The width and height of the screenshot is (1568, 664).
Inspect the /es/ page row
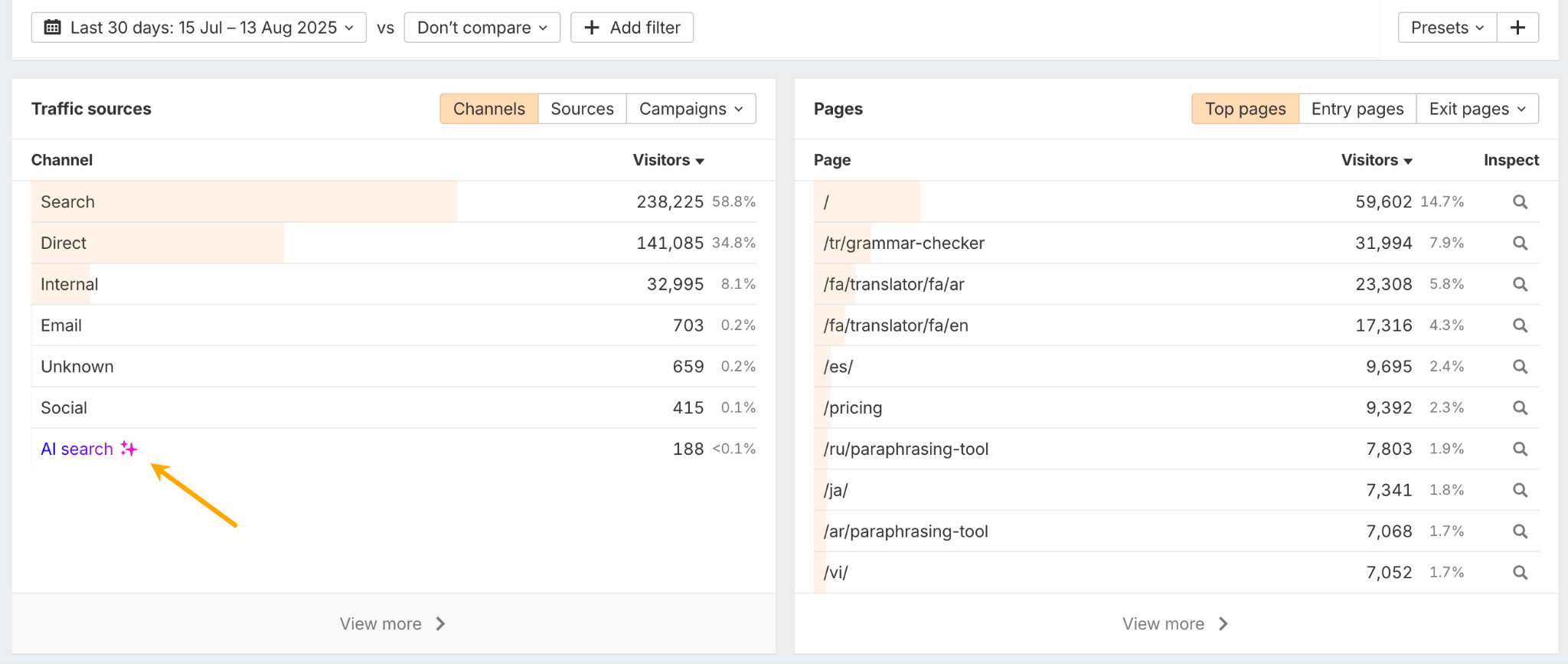click(1520, 367)
